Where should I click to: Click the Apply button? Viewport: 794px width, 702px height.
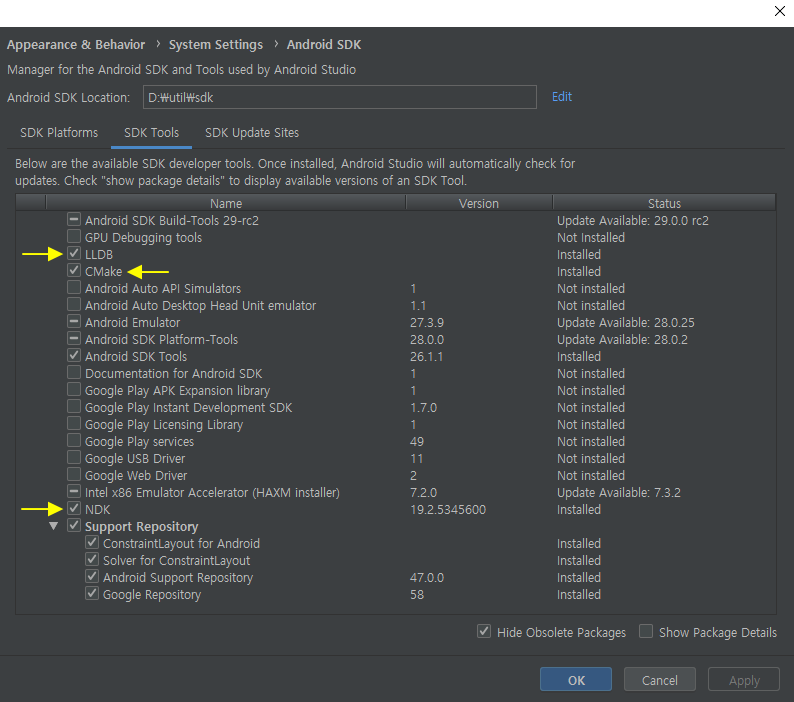pyautogui.click(x=744, y=680)
